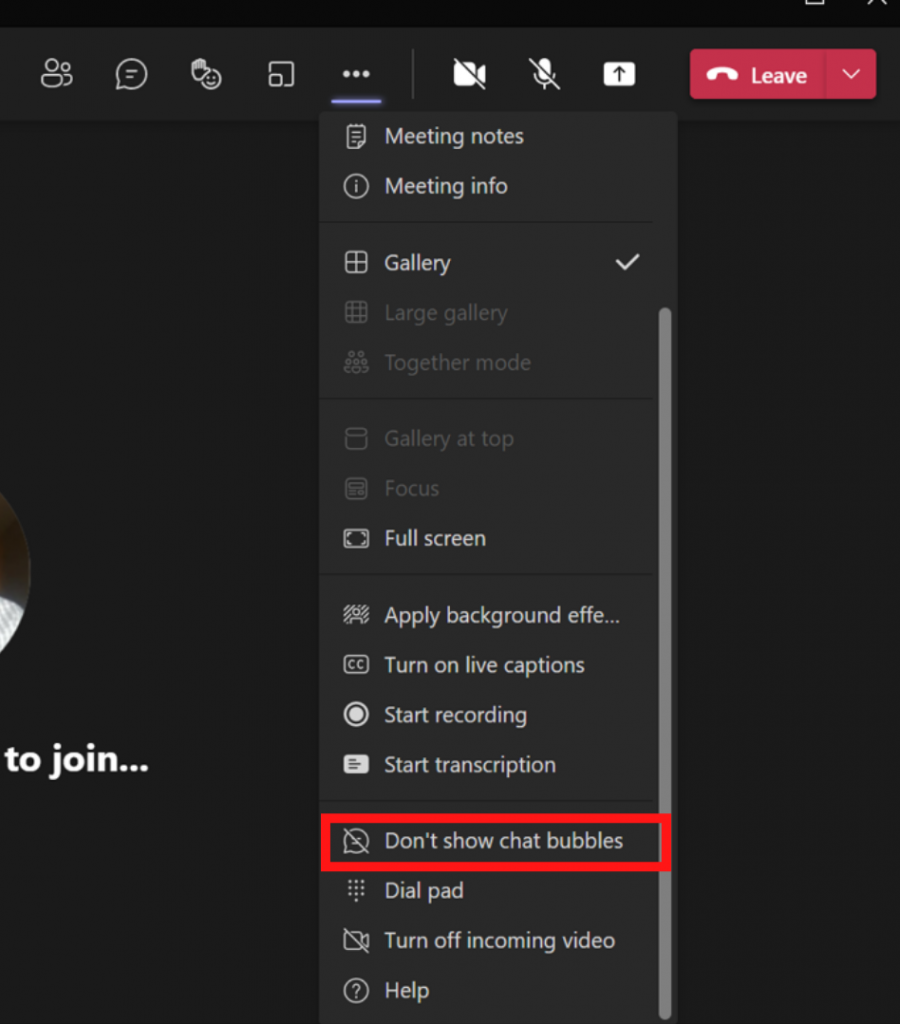Click the More actions ellipsis icon
Image resolution: width=900 pixels, height=1024 pixels.
coord(356,74)
